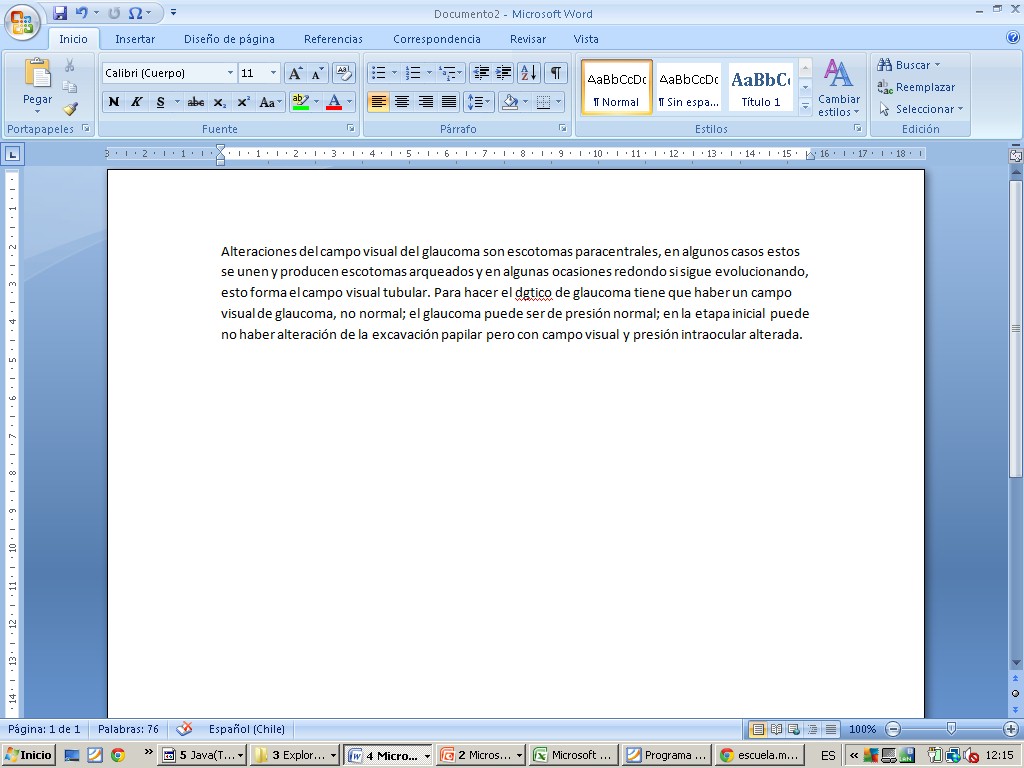The image size is (1024, 768).
Task: Click the Español (Chile) language indicator
Action: point(246,729)
